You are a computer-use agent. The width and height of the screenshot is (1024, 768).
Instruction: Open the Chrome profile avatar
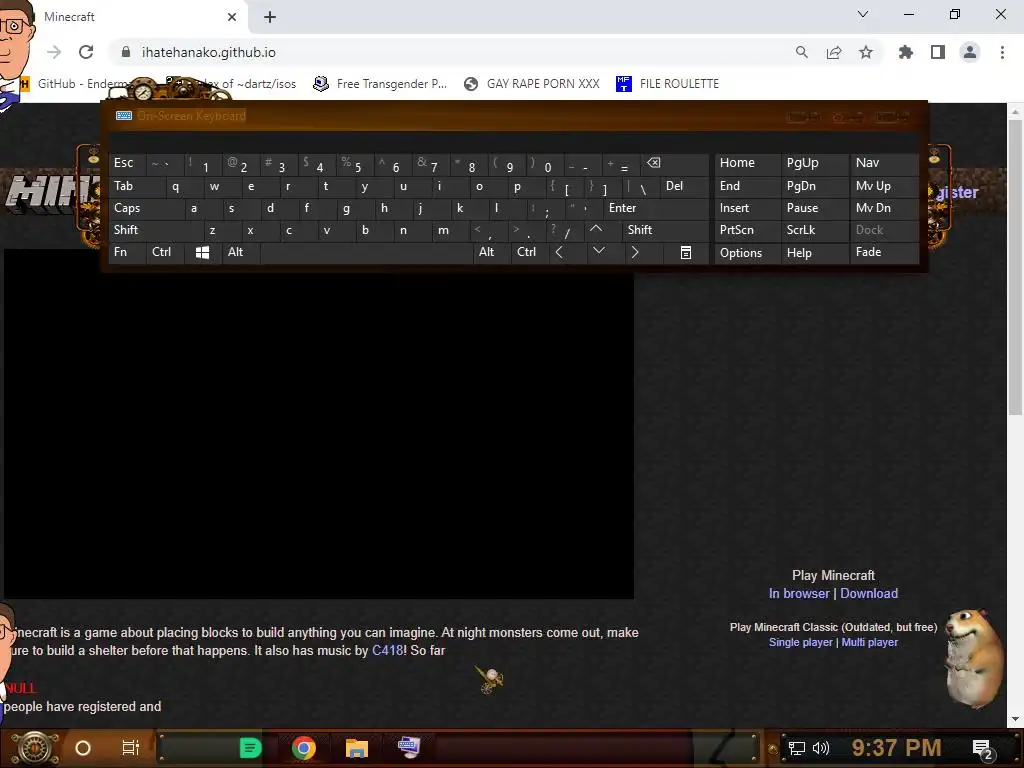(x=970, y=52)
